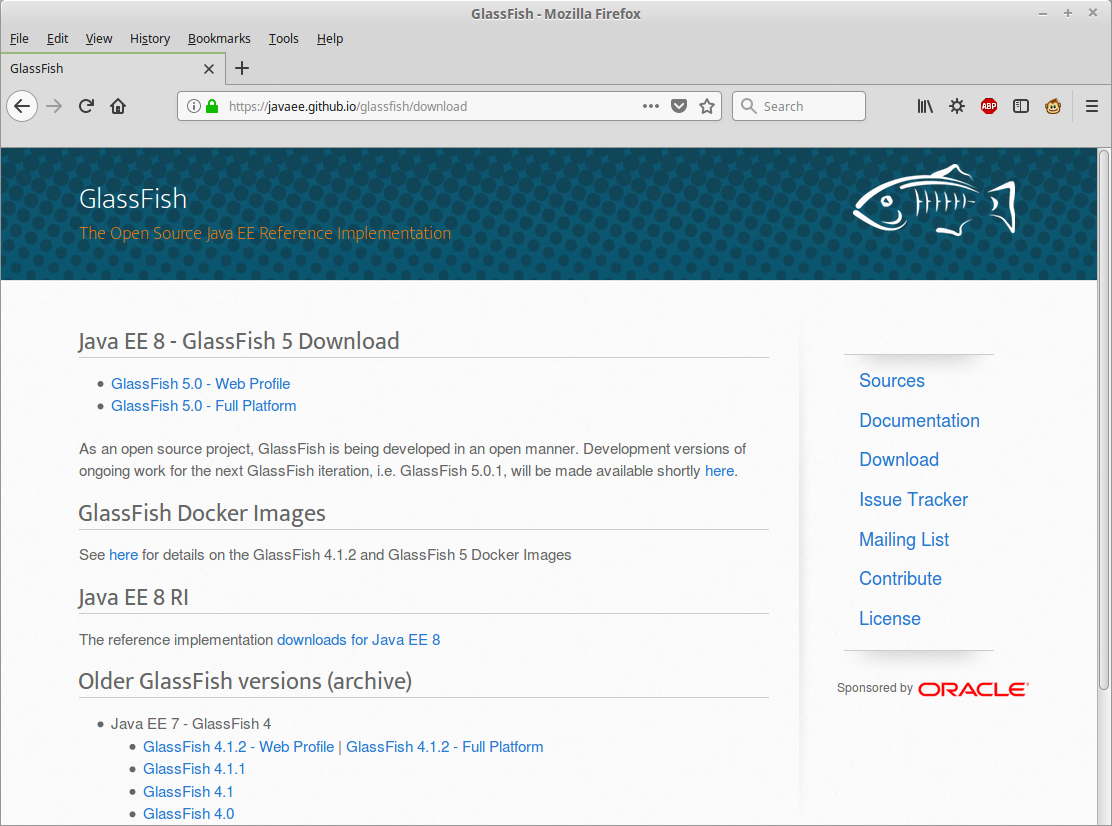
Task: Open the Tools menu
Action: tap(283, 38)
